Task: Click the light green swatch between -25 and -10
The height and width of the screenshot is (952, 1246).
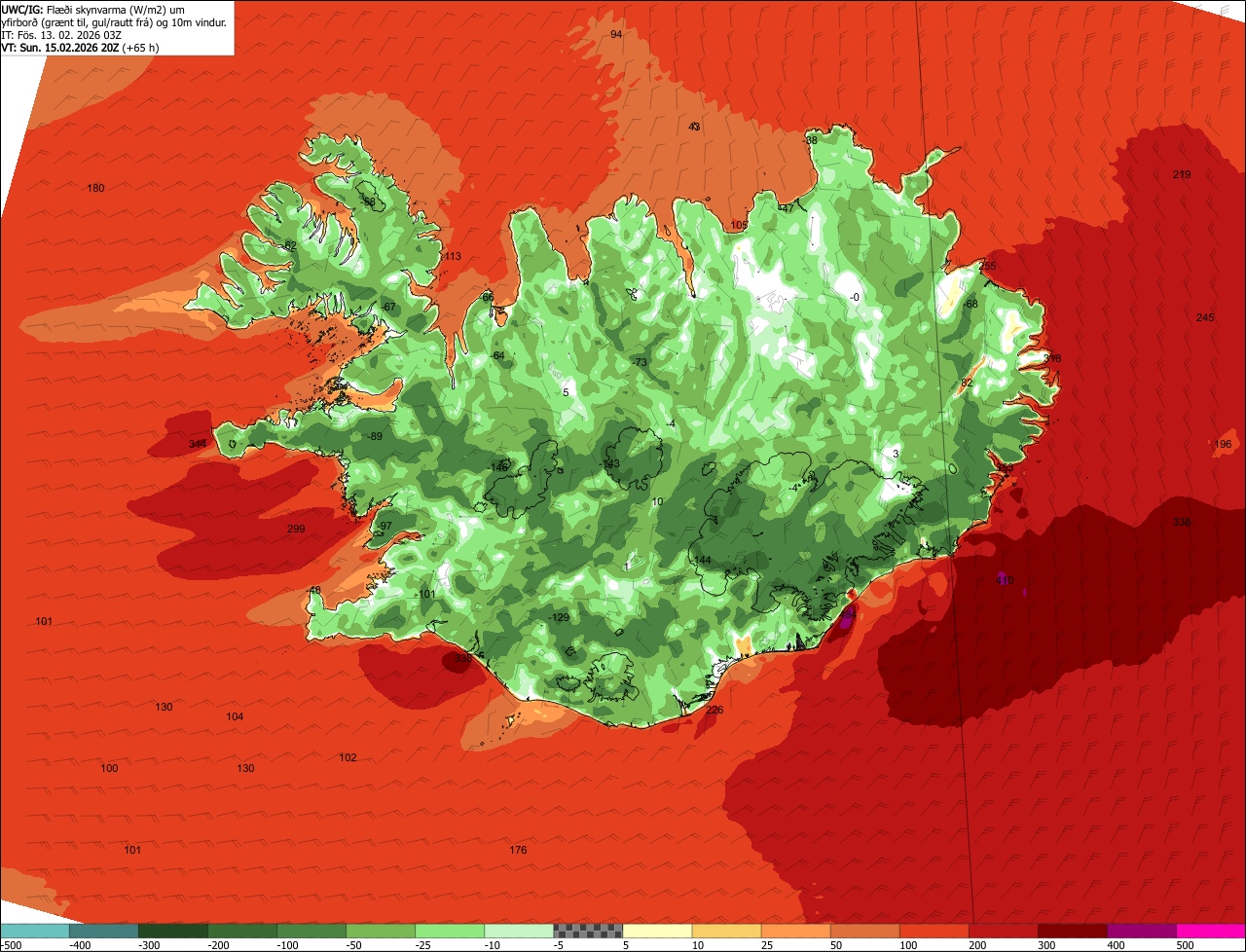Action: [x=450, y=931]
